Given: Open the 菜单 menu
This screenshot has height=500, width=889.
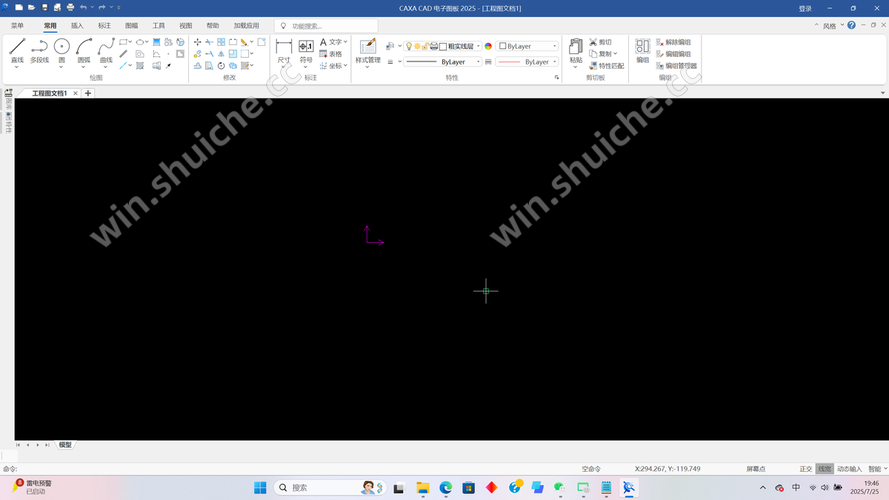Looking at the screenshot, I should [x=18, y=26].
